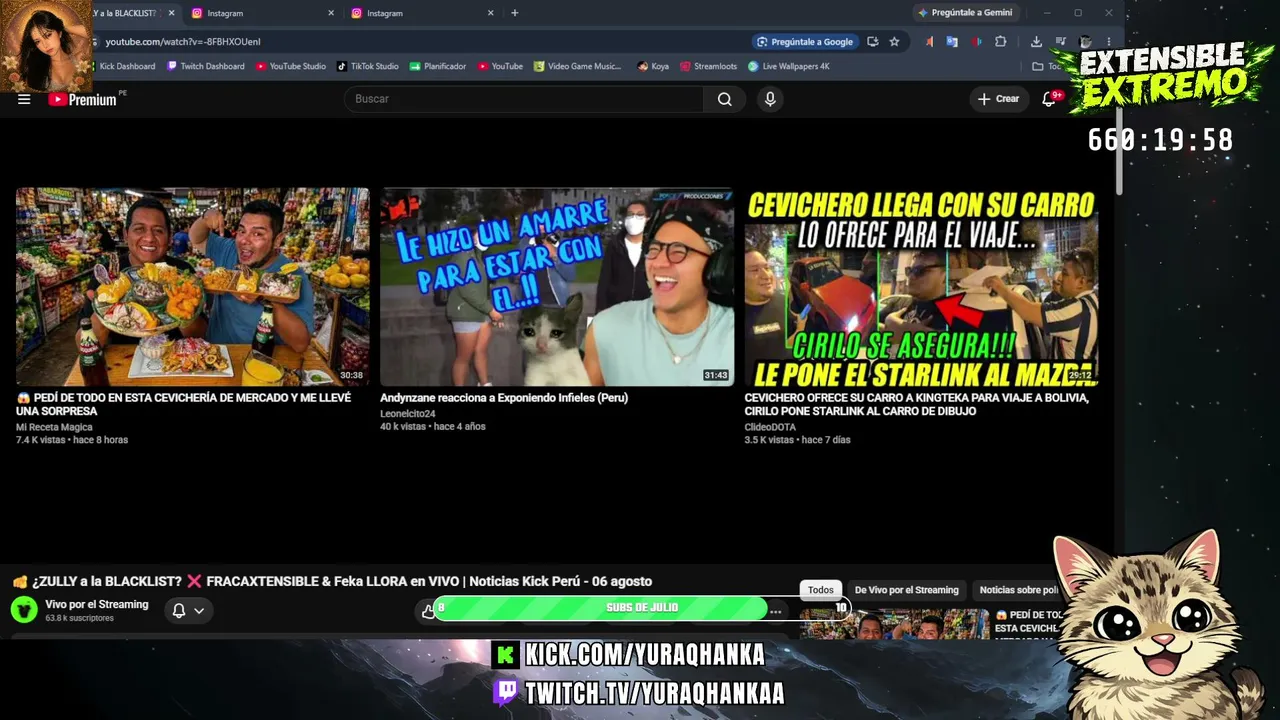Open the YouTube Studio bookmark
1280x720 pixels.
point(291,66)
